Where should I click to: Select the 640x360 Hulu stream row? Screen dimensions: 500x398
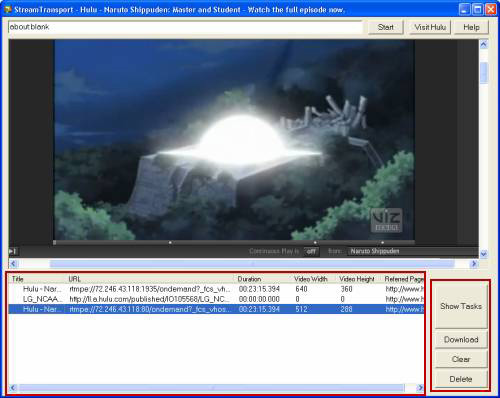[x=216, y=289]
